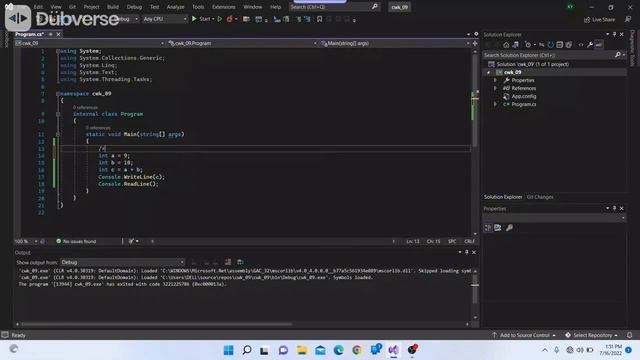Open the Edit menu
This screenshot has height=360, width=640.
pyautogui.click(x=38, y=7)
